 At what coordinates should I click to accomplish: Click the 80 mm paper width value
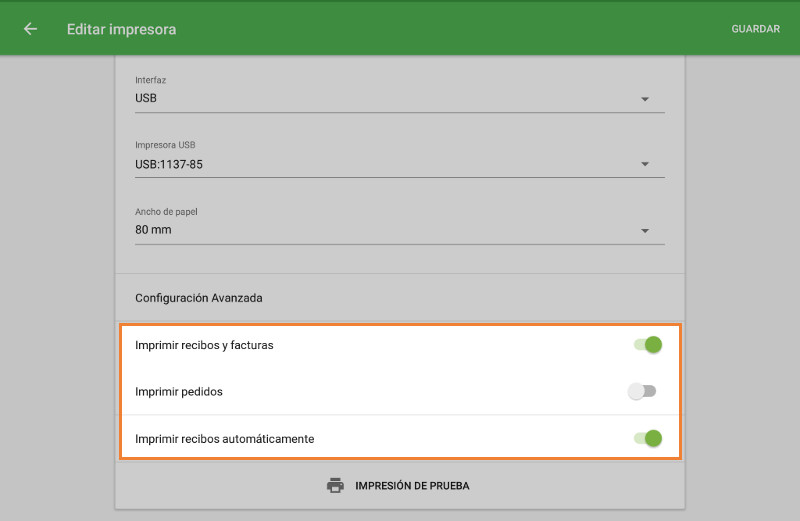[x=153, y=230]
